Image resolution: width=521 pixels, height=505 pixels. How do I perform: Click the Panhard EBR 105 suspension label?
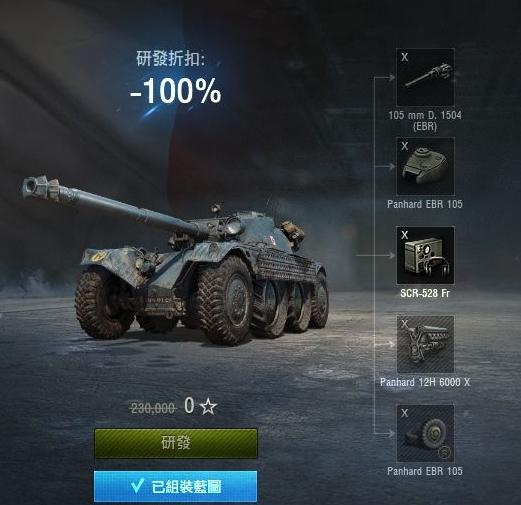pyautogui.click(x=425, y=471)
